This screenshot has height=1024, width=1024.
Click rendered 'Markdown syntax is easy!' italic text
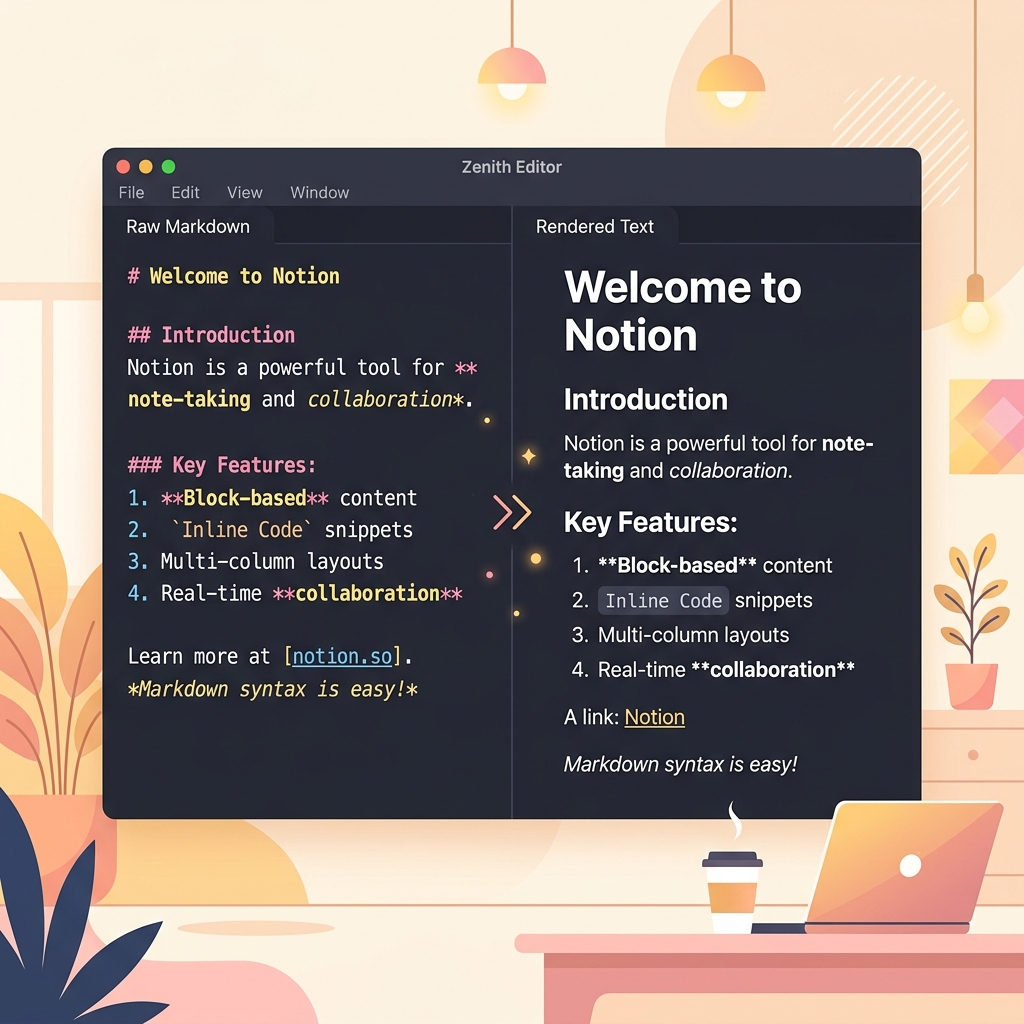point(680,764)
